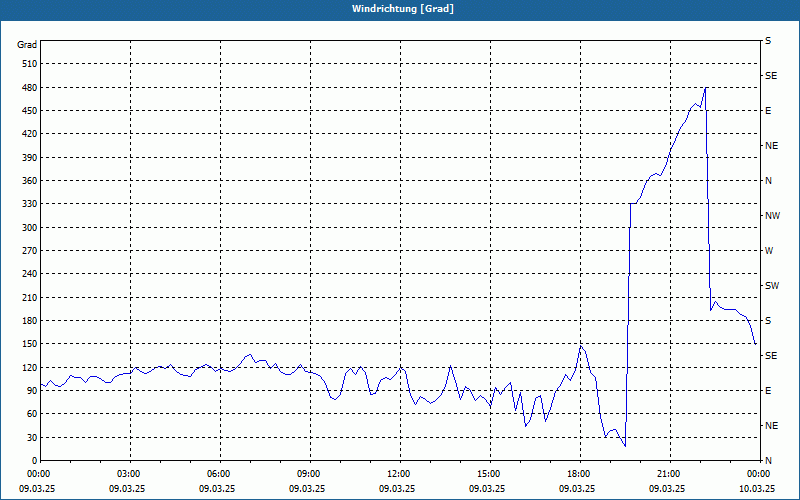800x500 pixels.
Task: Click the 09:00 time label
Action: click(310, 474)
